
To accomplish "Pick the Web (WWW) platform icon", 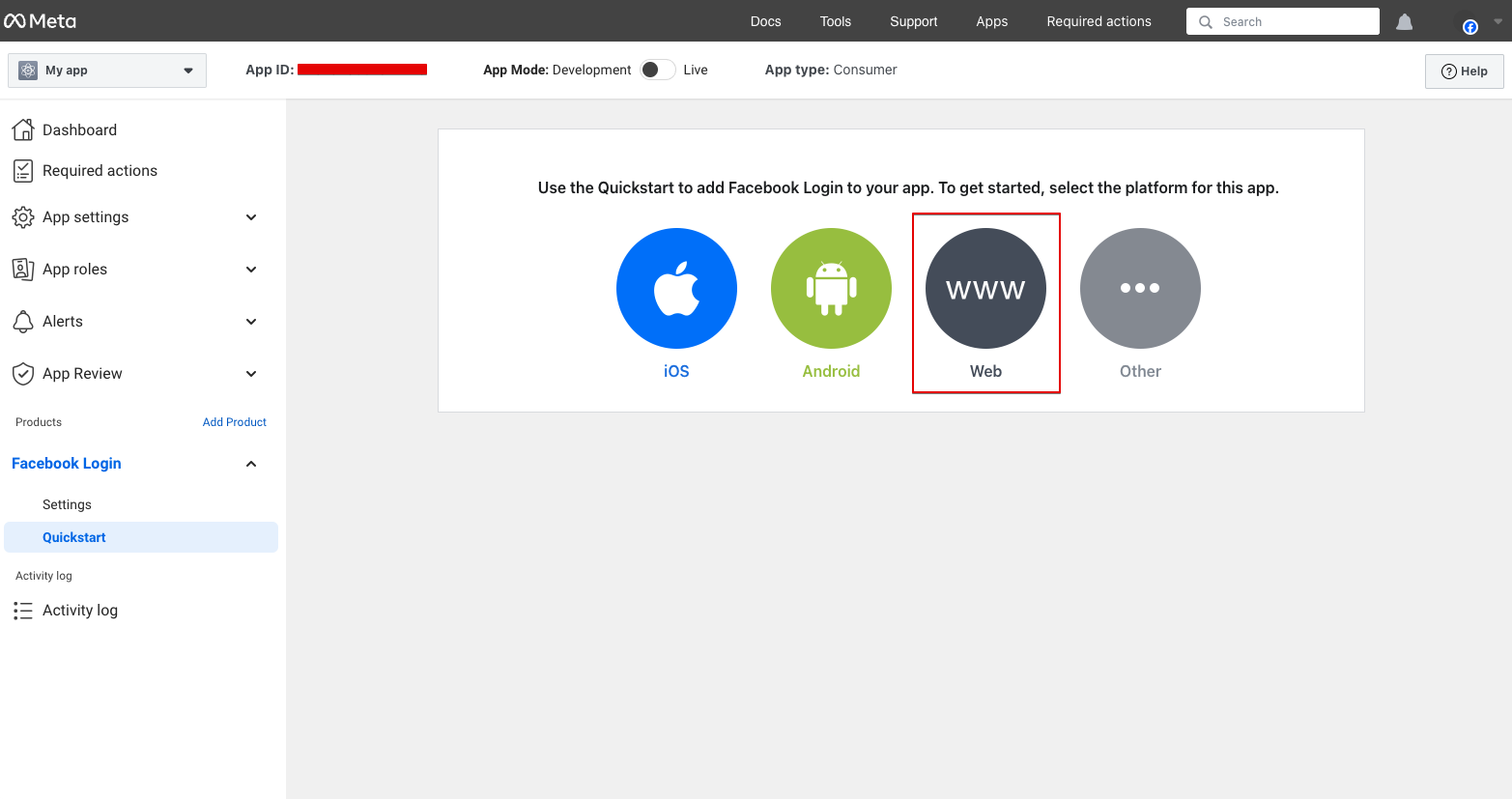I will [x=985, y=288].
